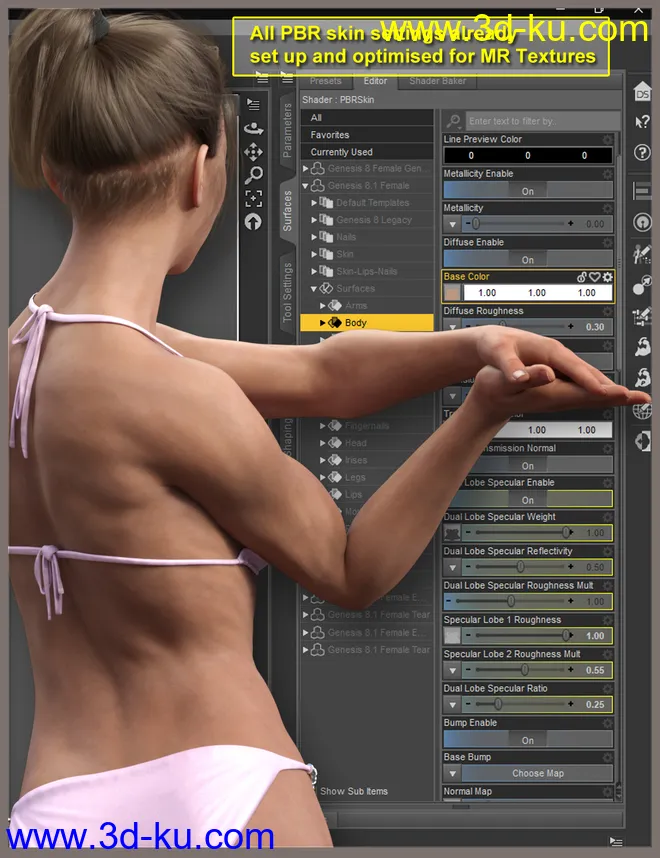Toggle Transmission Normal On switch

coord(528,465)
